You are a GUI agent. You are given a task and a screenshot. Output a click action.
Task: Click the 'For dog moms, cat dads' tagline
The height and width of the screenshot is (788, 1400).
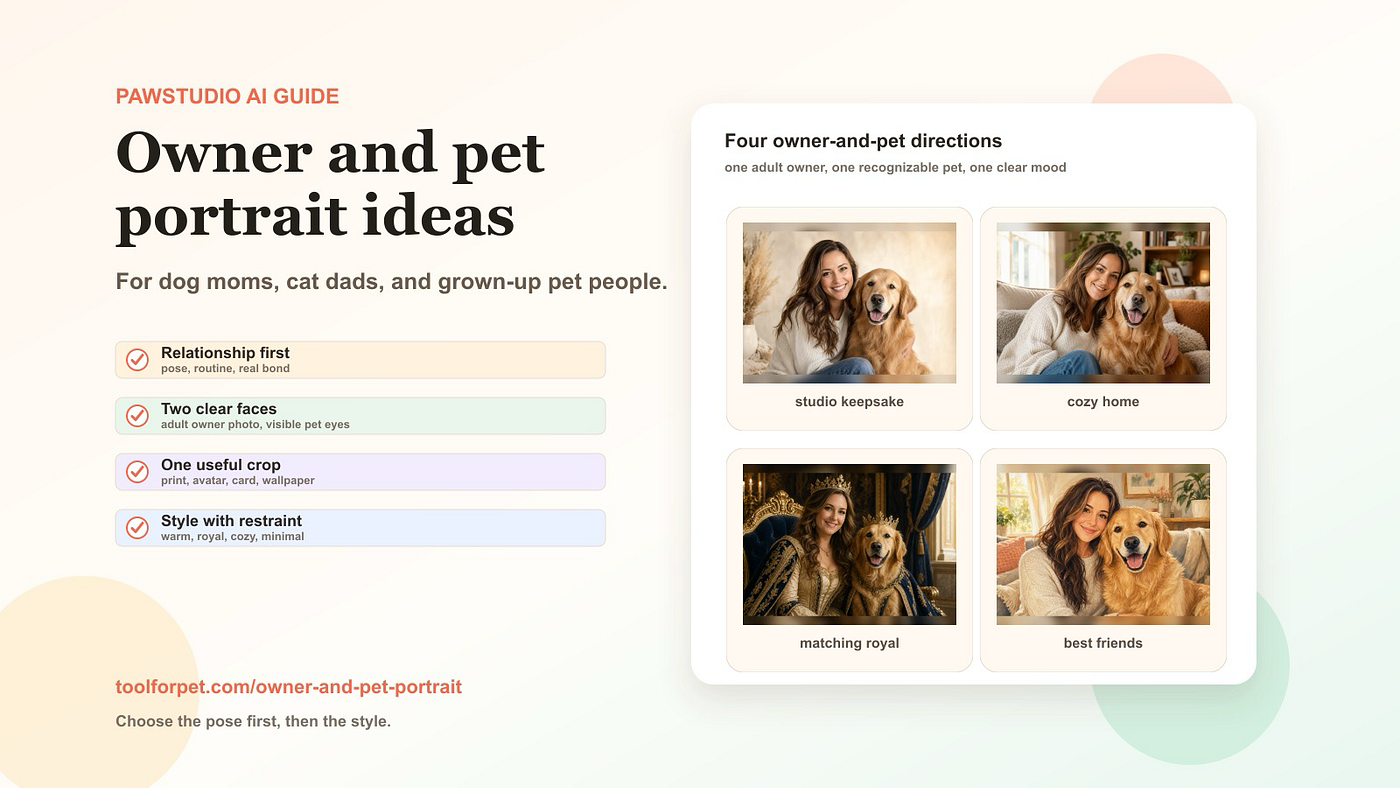pyautogui.click(x=391, y=281)
